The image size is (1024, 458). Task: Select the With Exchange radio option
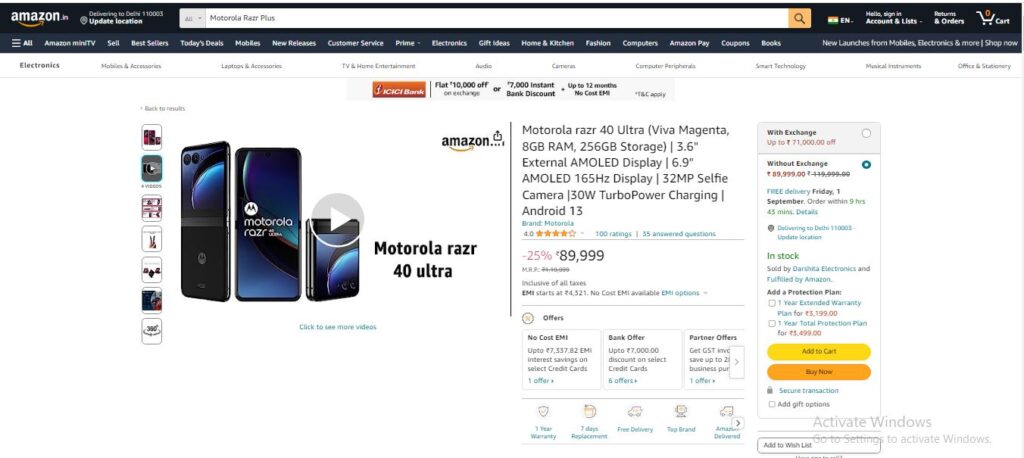(x=866, y=133)
